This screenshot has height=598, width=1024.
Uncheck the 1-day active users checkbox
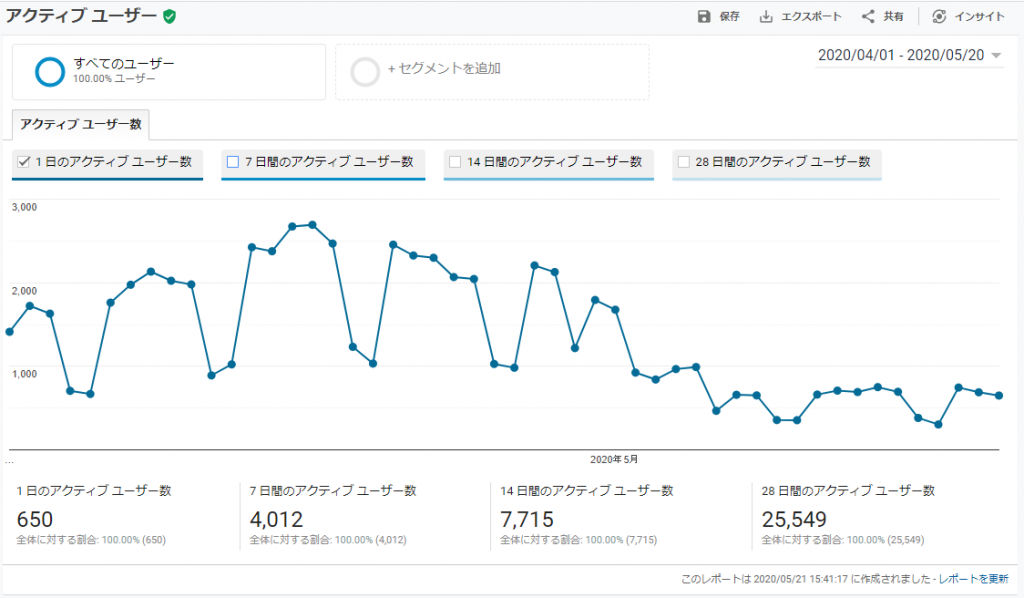[x=24, y=162]
